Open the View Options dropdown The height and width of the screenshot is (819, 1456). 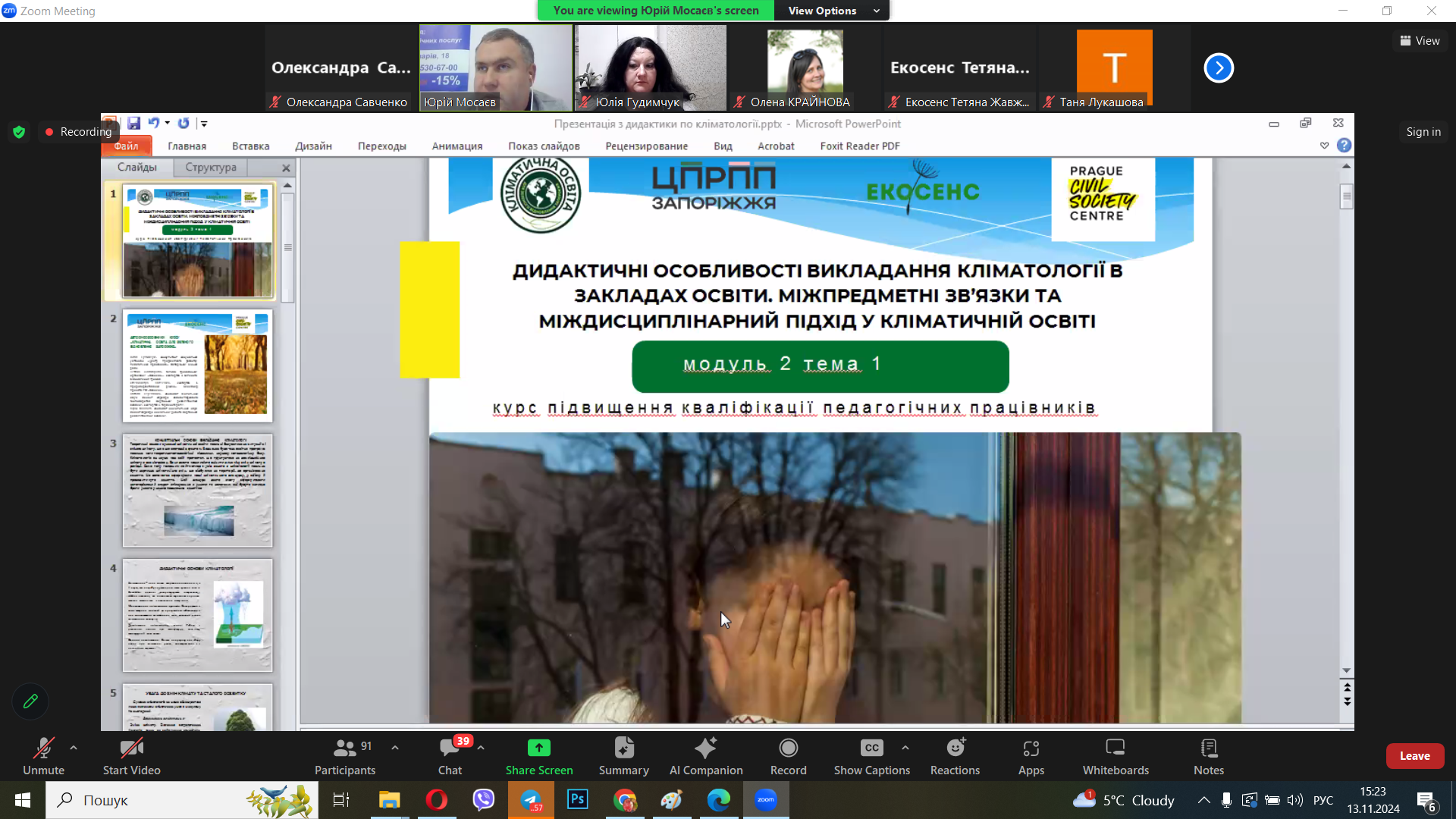(831, 10)
